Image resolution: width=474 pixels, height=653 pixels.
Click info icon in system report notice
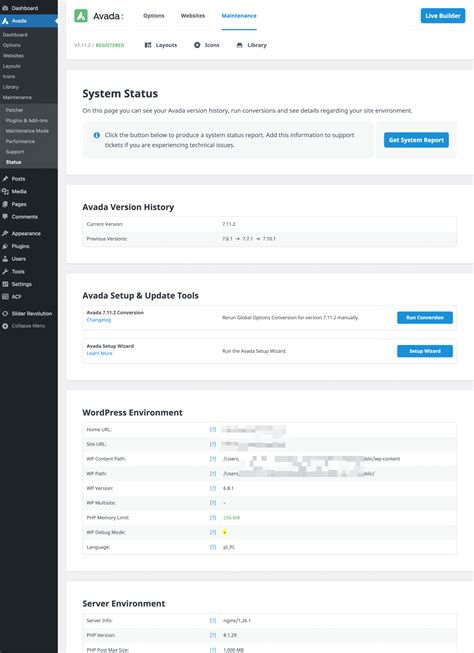(x=97, y=135)
